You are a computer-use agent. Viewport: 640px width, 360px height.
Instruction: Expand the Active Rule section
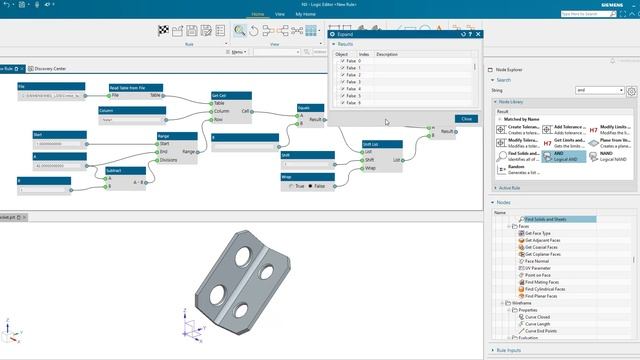click(x=496, y=188)
